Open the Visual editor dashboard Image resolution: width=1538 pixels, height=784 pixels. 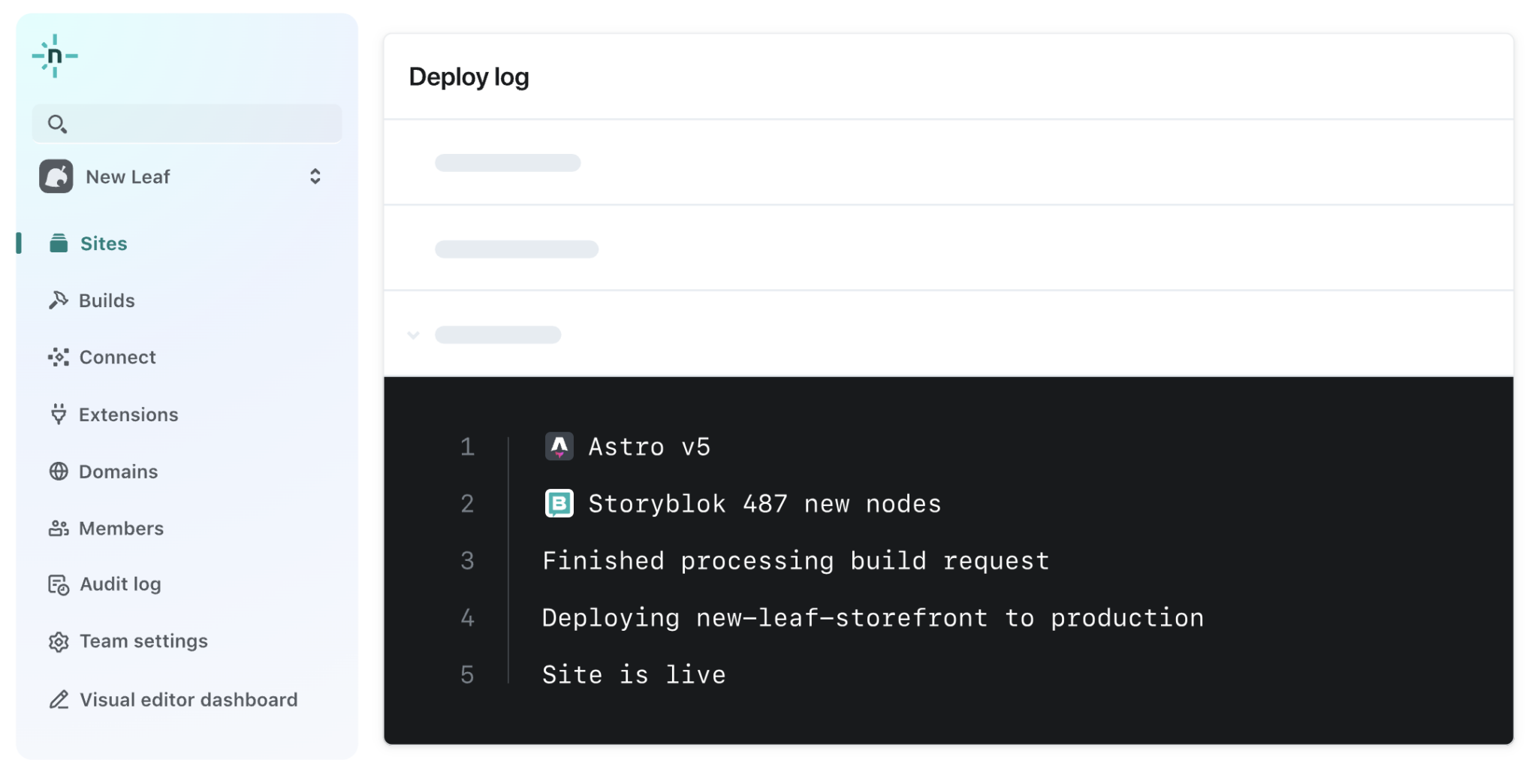pyautogui.click(x=188, y=699)
